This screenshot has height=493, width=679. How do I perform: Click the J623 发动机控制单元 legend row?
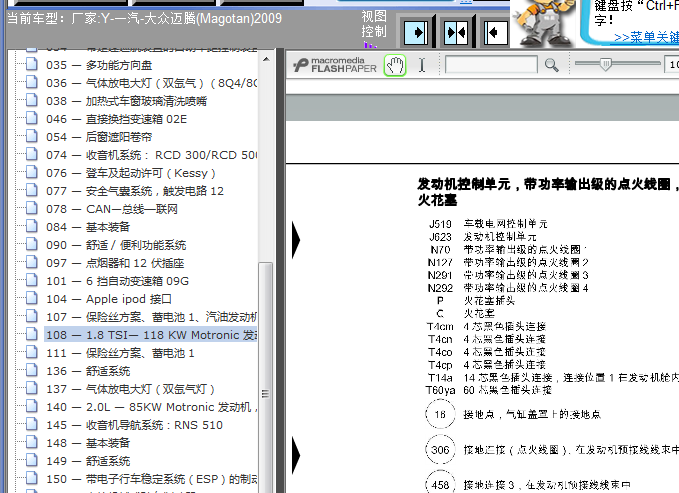tap(483, 237)
